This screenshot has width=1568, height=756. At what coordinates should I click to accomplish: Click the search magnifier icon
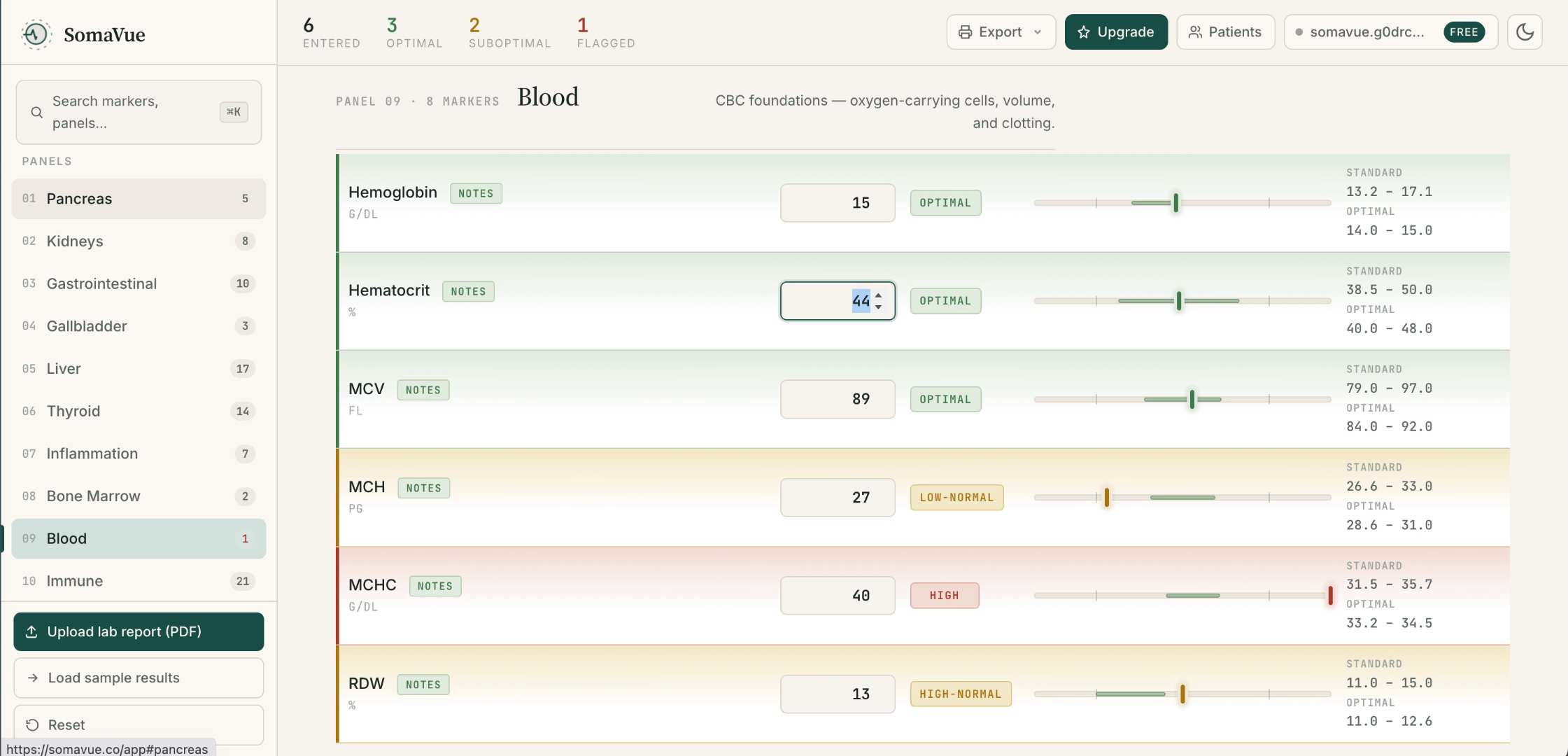[x=36, y=112]
